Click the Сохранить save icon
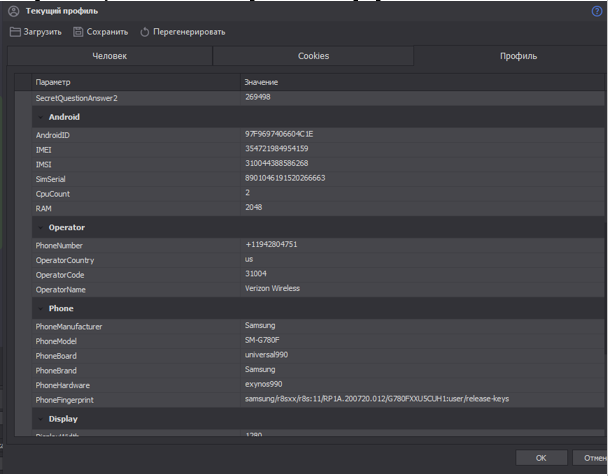This screenshot has width=608, height=476. [x=78, y=32]
